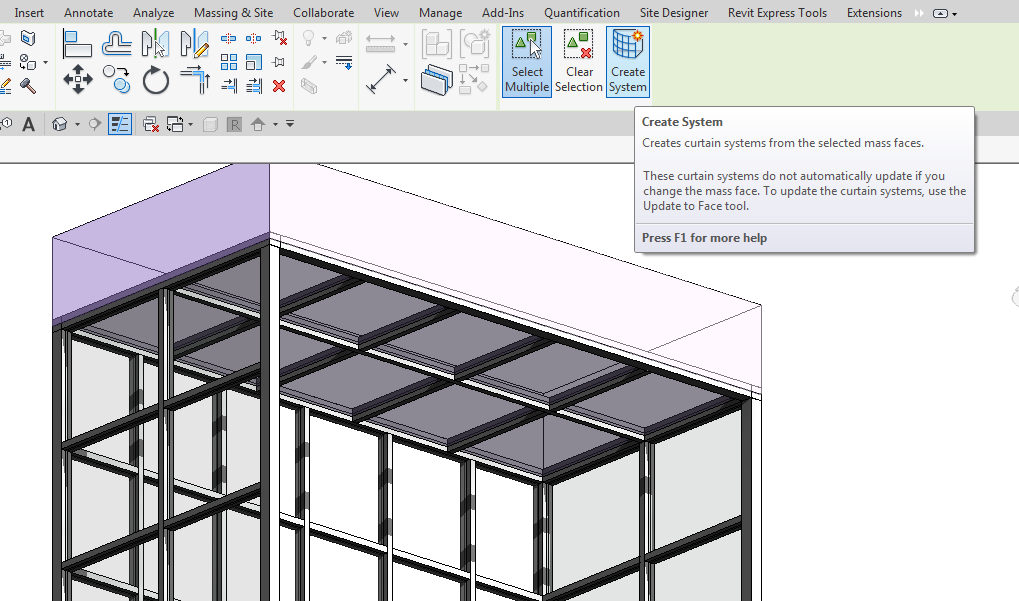Screen dimensions: 1019x601
Task: Click the Clear Selection button
Action: point(578,62)
